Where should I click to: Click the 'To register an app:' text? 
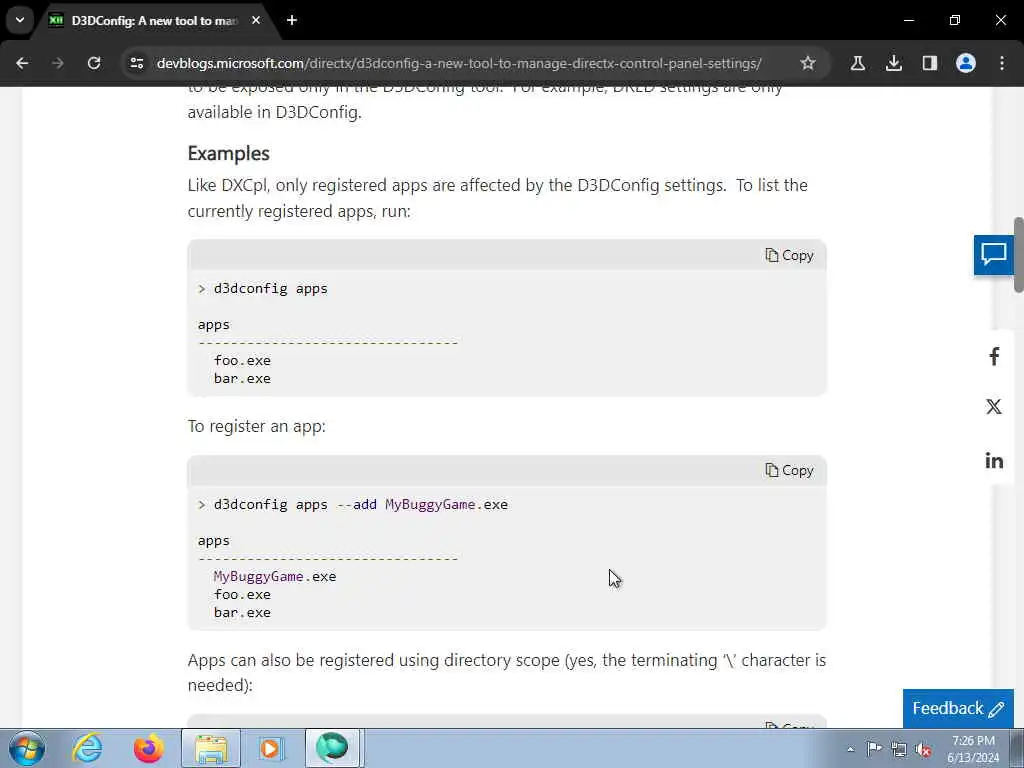pos(257,426)
